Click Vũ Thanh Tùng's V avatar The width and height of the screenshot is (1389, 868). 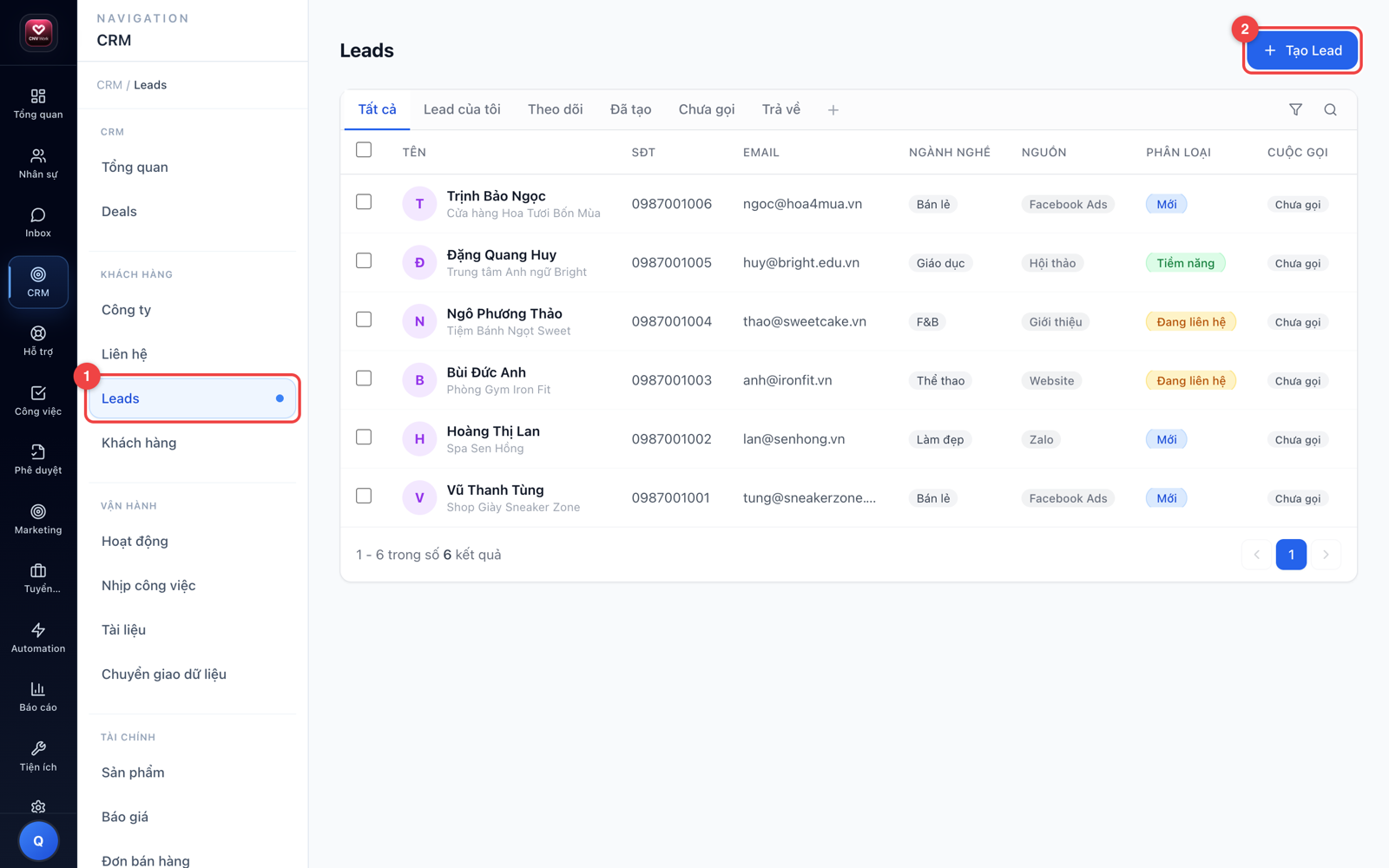click(x=419, y=498)
